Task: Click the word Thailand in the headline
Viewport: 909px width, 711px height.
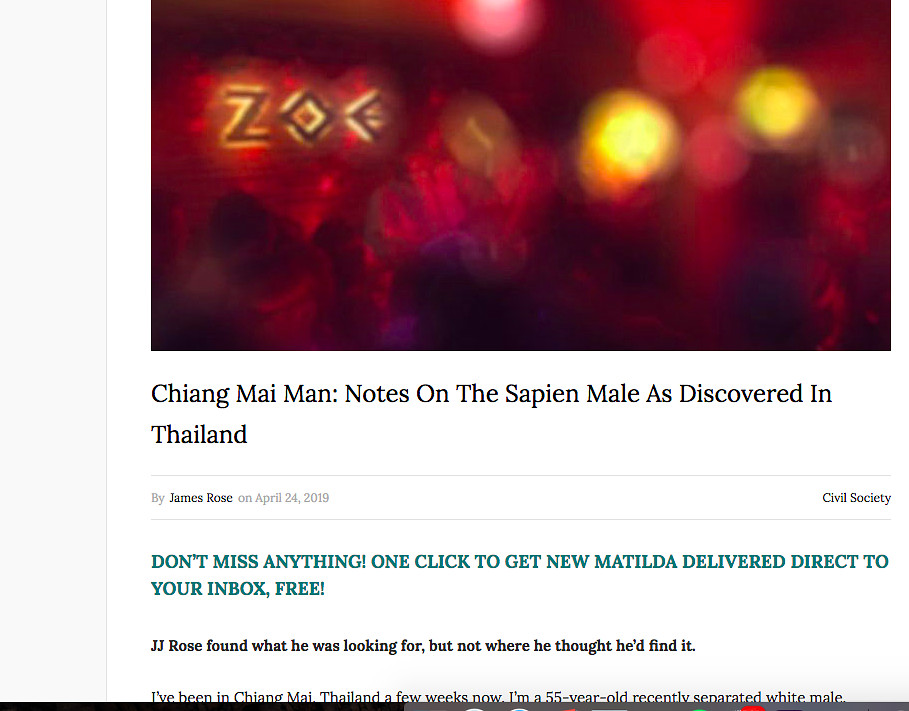Action: coord(199,435)
